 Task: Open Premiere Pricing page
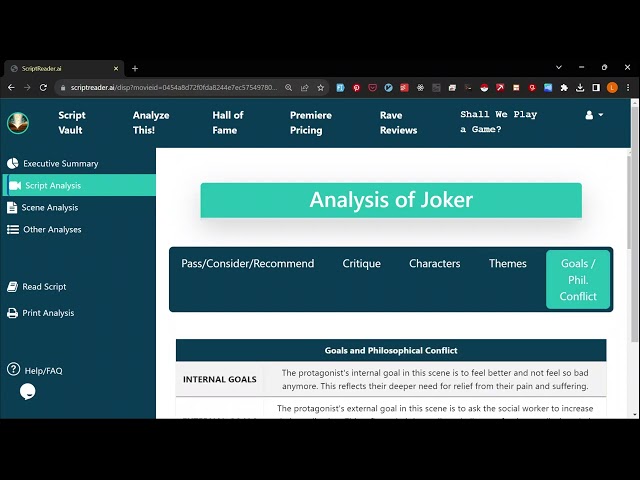(x=311, y=122)
